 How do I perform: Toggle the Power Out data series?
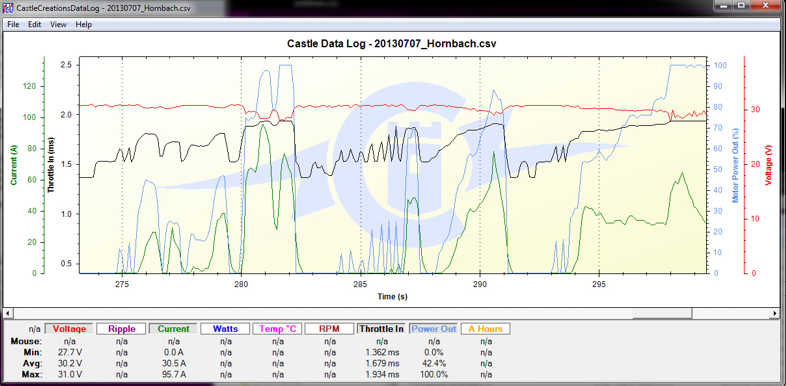[434, 329]
